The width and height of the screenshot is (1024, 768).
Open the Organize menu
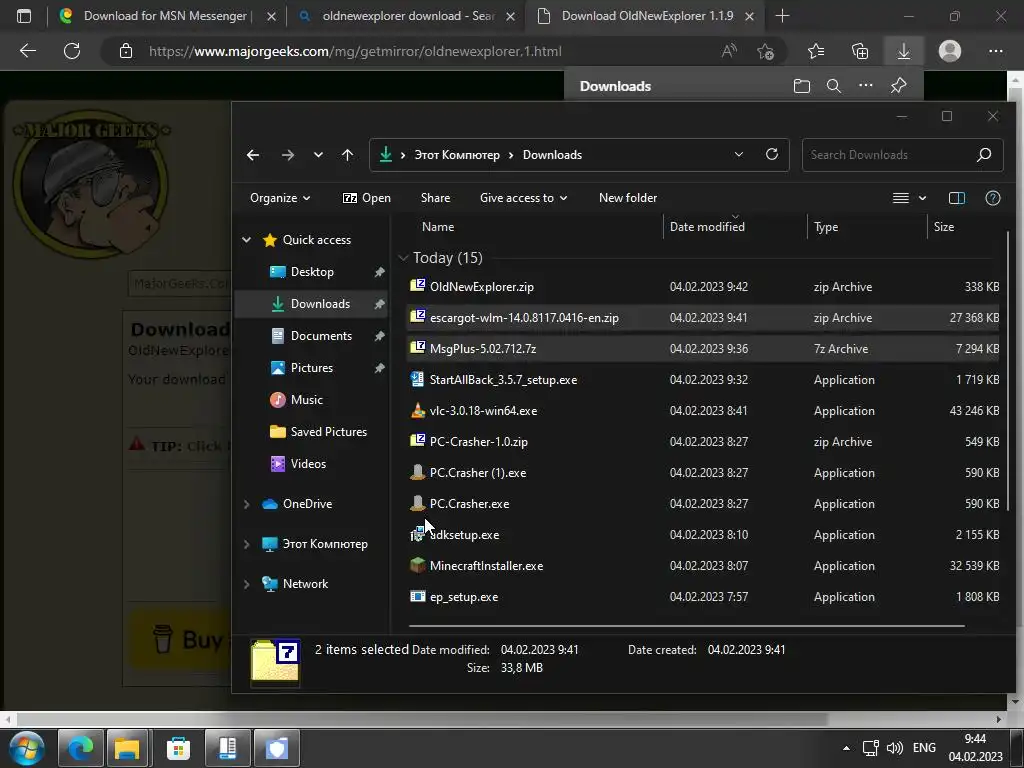[280, 198]
